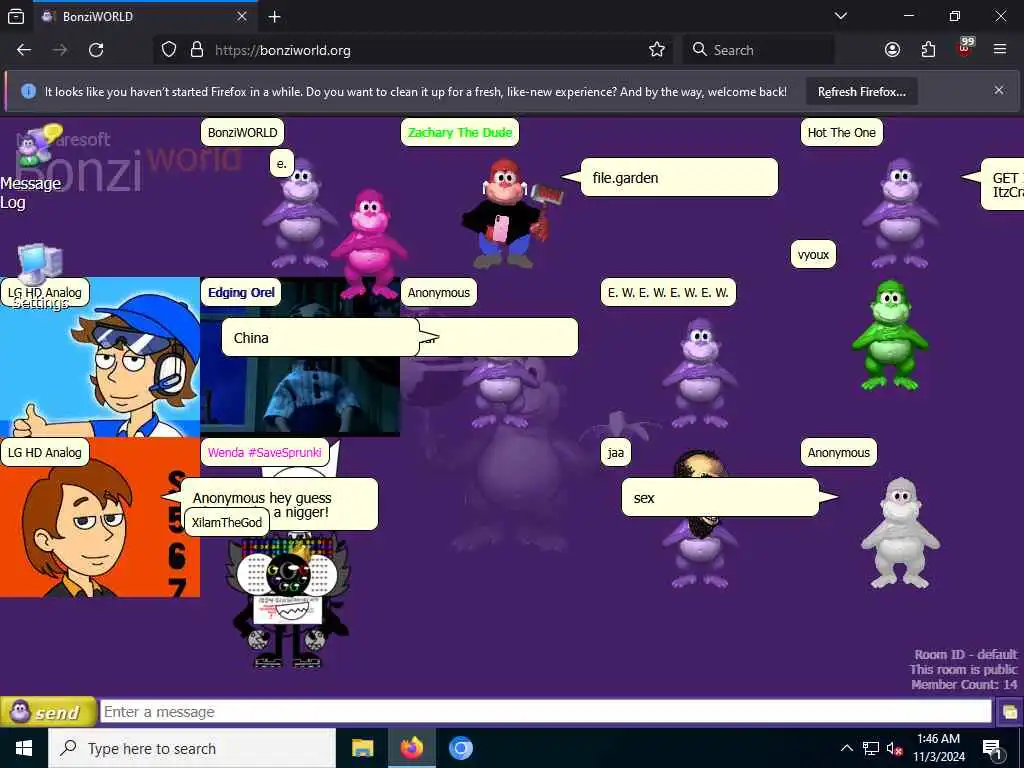
Task: Click the browser Search field
Action: [758, 50]
